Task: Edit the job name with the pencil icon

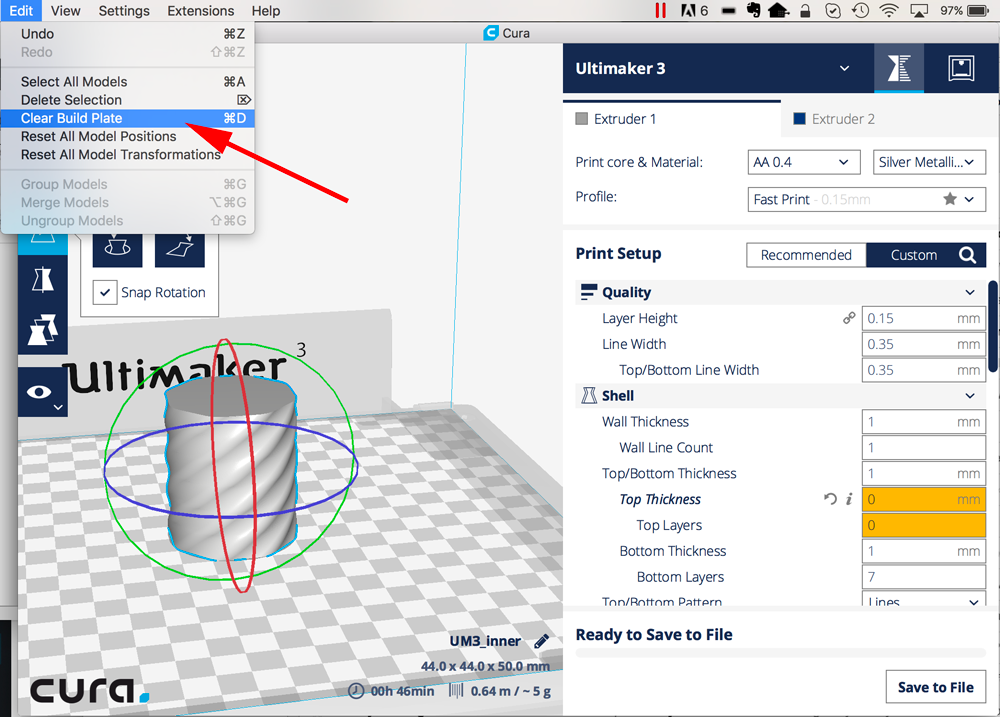Action: [541, 641]
